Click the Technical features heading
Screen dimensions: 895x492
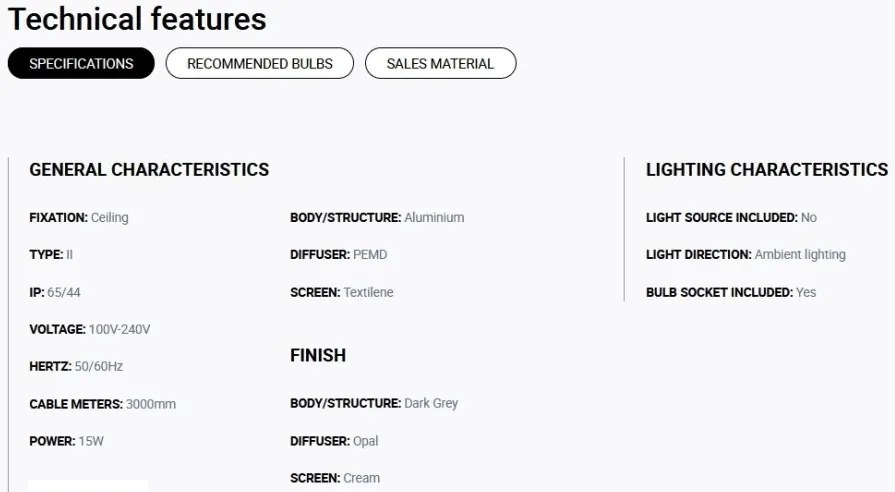point(137,19)
